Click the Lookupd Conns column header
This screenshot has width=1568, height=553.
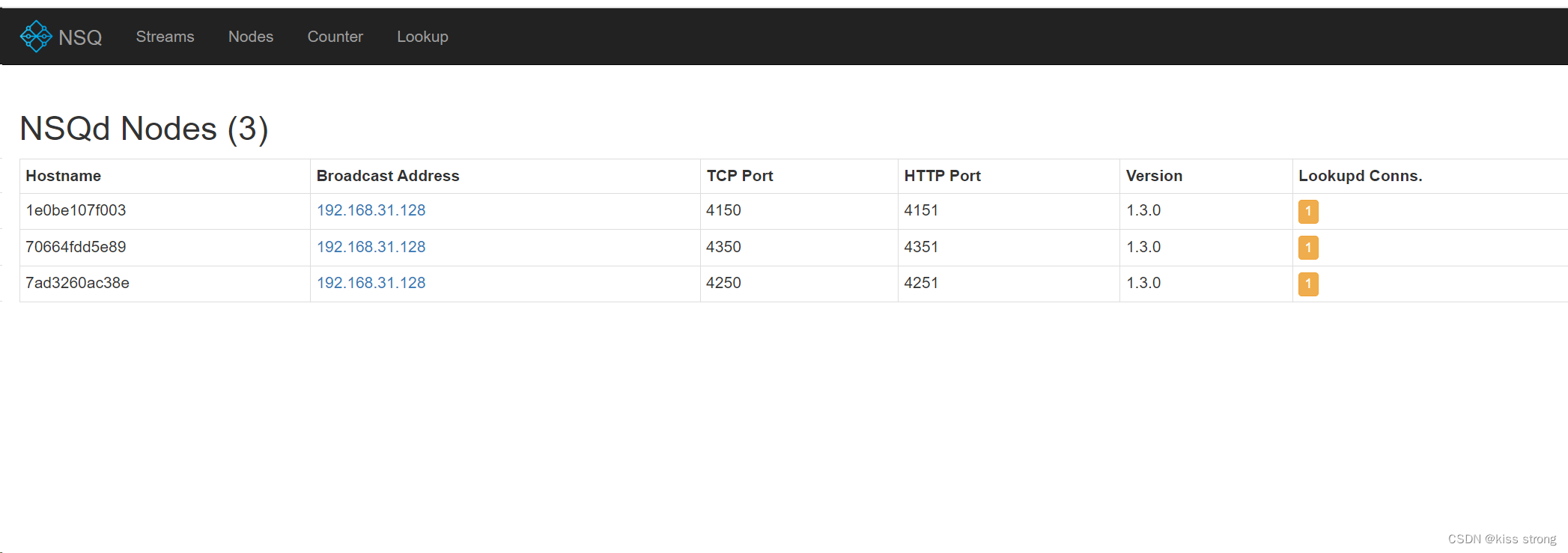point(1360,176)
